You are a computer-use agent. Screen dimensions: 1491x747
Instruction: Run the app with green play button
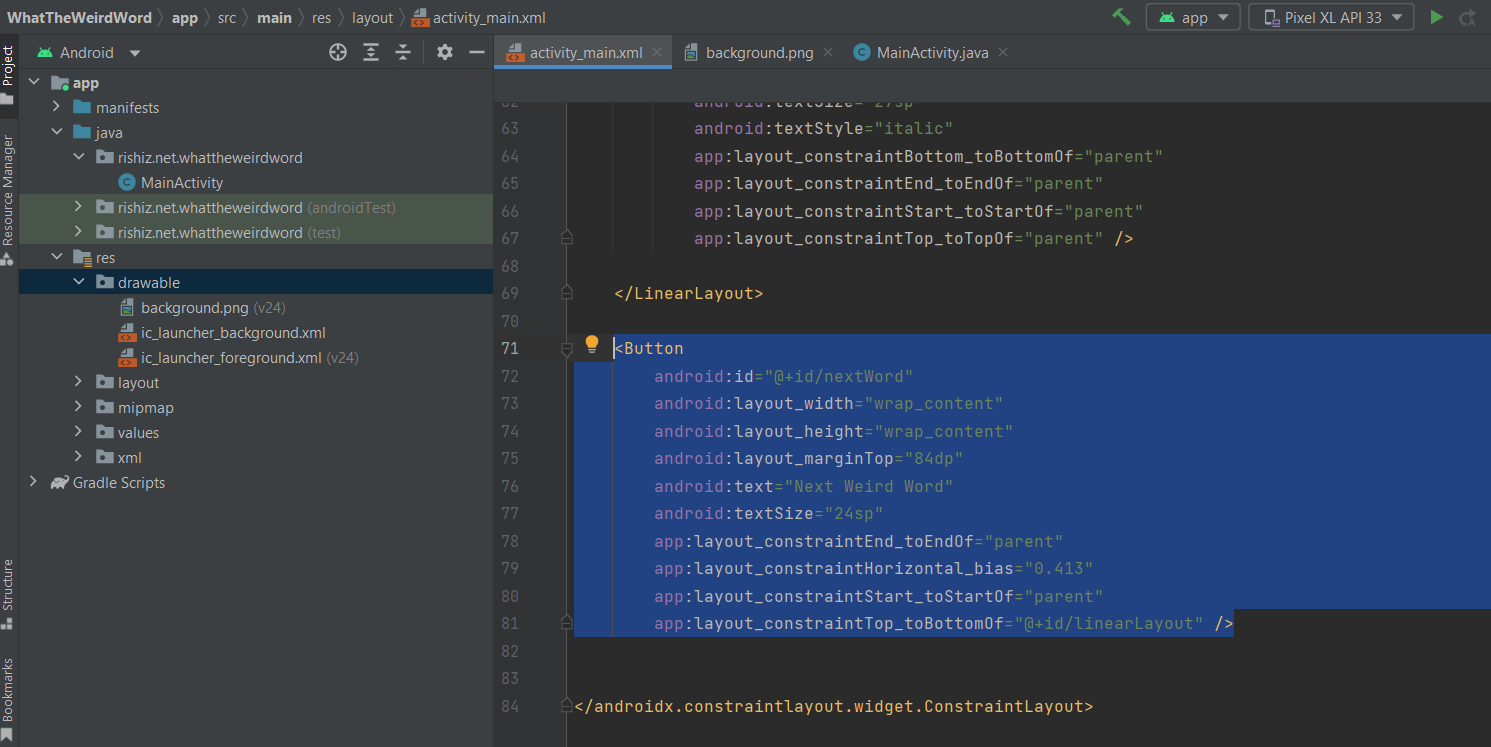[1437, 17]
